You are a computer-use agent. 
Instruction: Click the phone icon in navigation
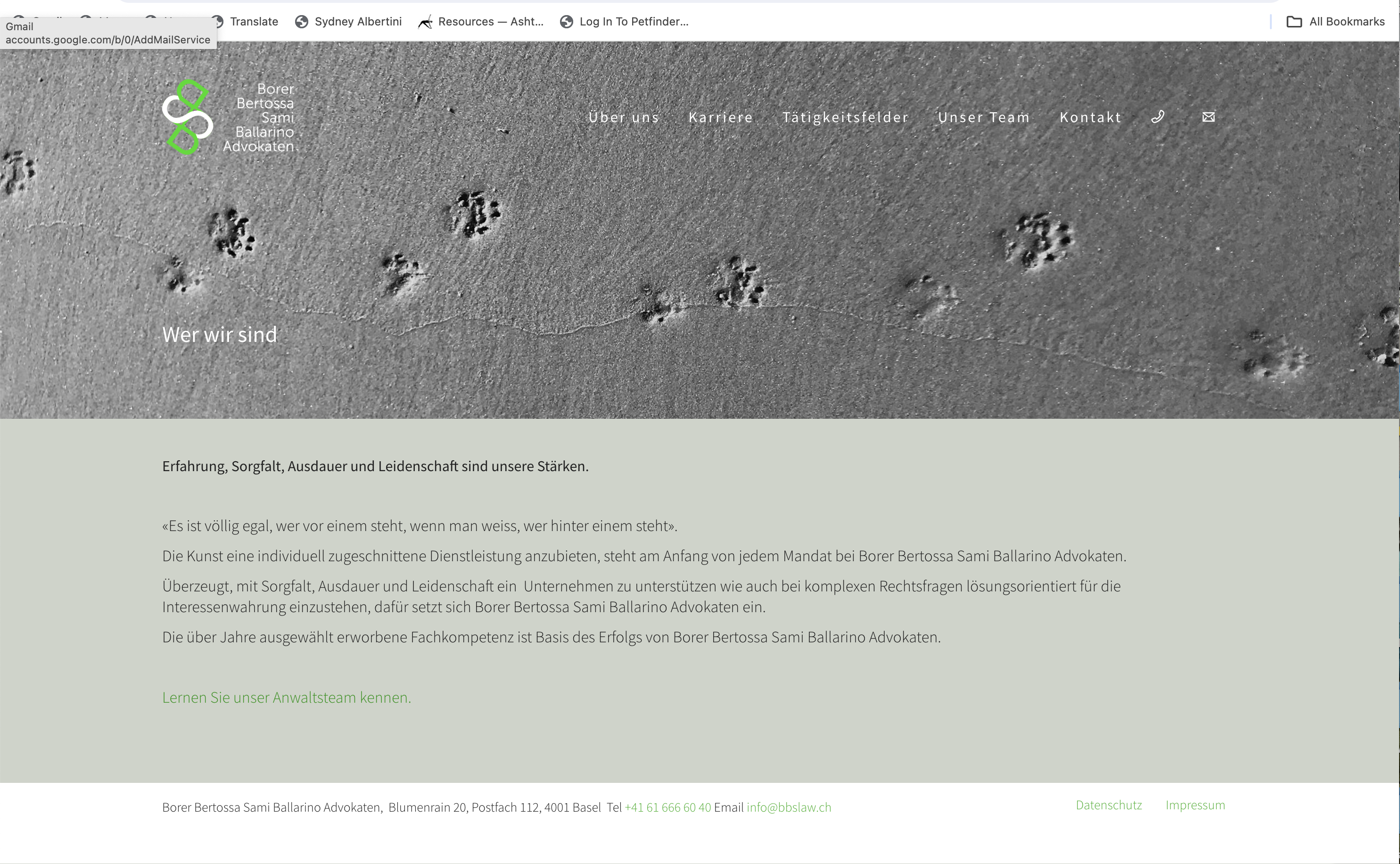tap(1157, 117)
